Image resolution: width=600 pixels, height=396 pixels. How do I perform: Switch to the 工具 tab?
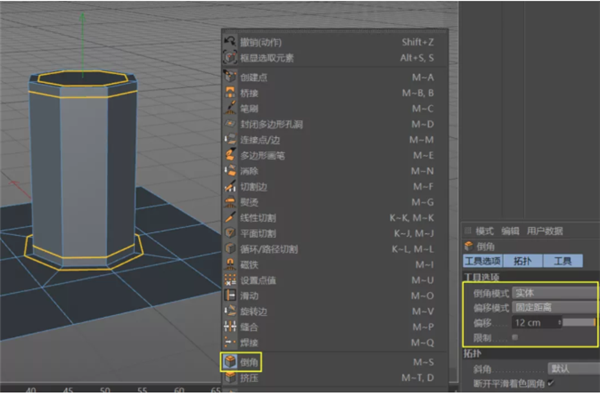[563, 261]
